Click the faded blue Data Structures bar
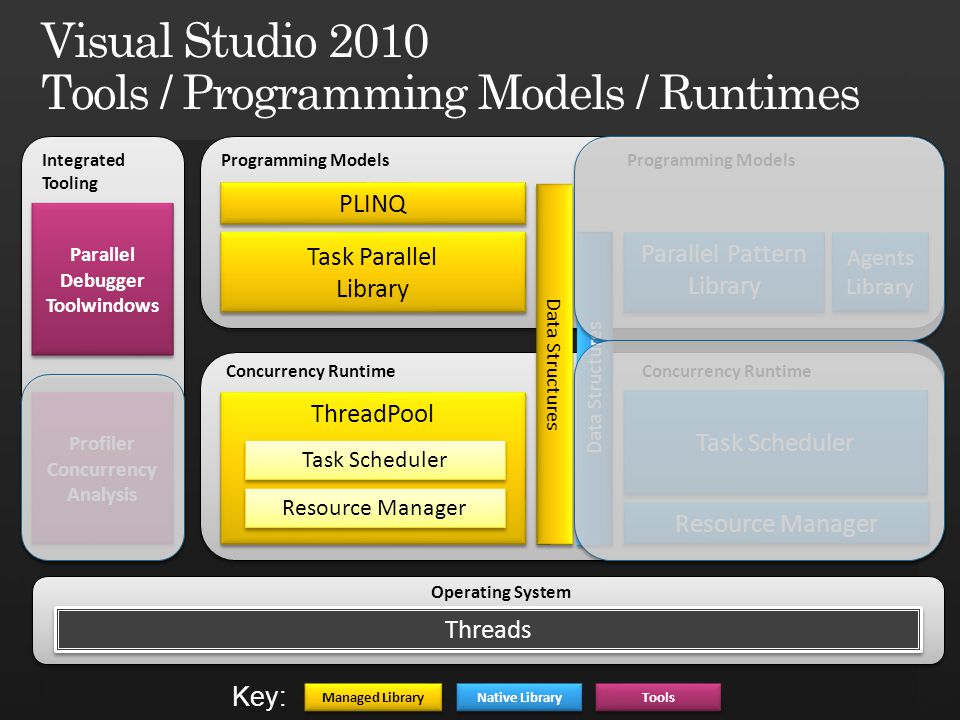 click(594, 388)
